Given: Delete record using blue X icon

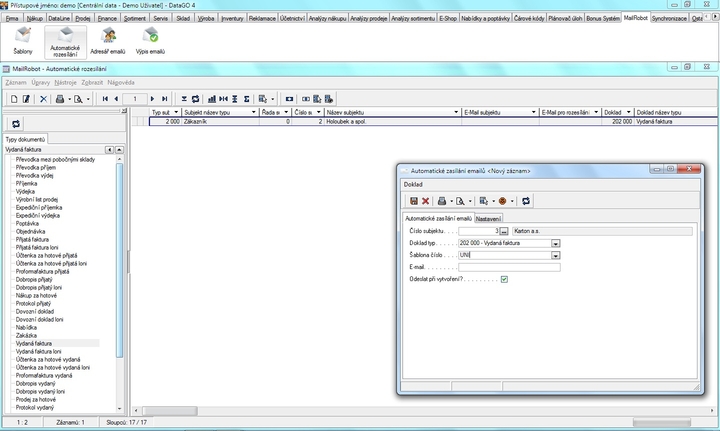Looking at the screenshot, I should 43,99.
